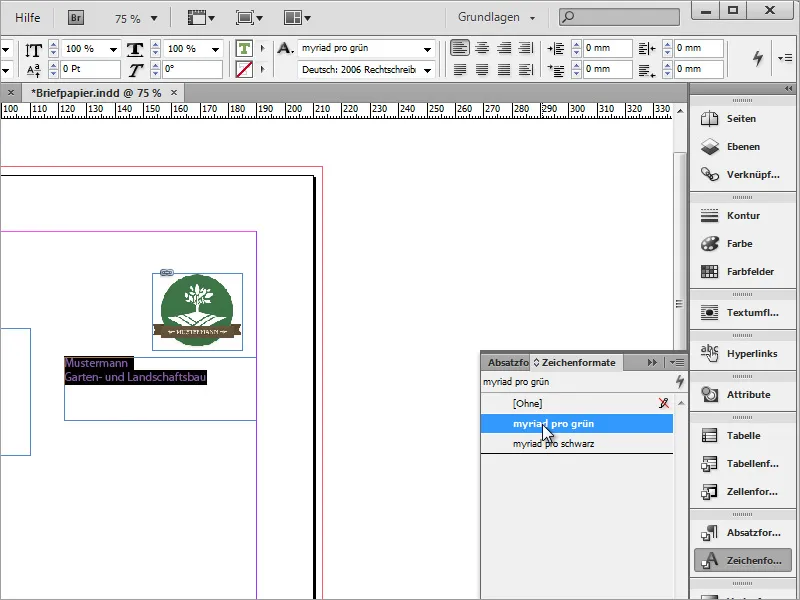
Task: Click the green text fill color swatch
Action: pos(244,48)
